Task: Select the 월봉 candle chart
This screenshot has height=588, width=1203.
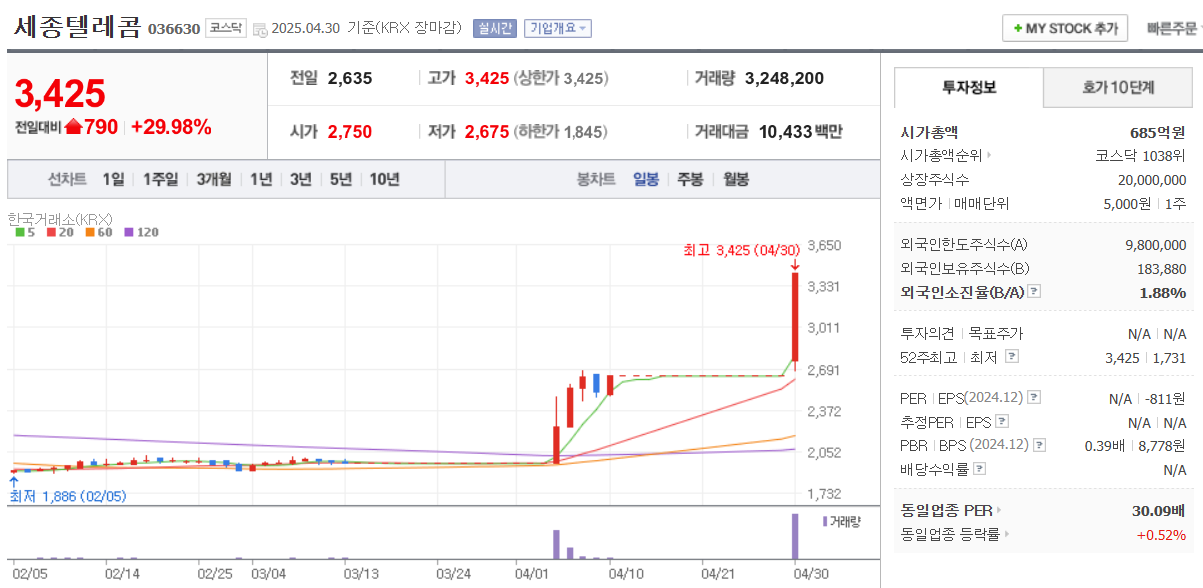Action: (735, 180)
